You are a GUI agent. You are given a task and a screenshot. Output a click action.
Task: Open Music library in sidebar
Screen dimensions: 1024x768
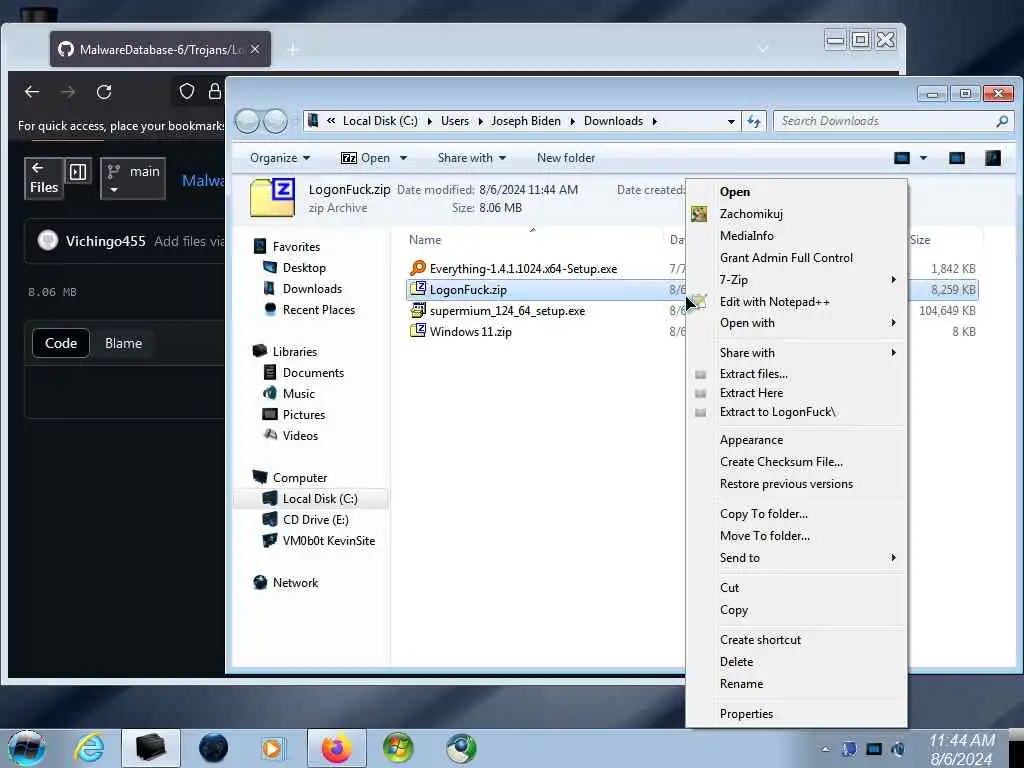point(298,394)
